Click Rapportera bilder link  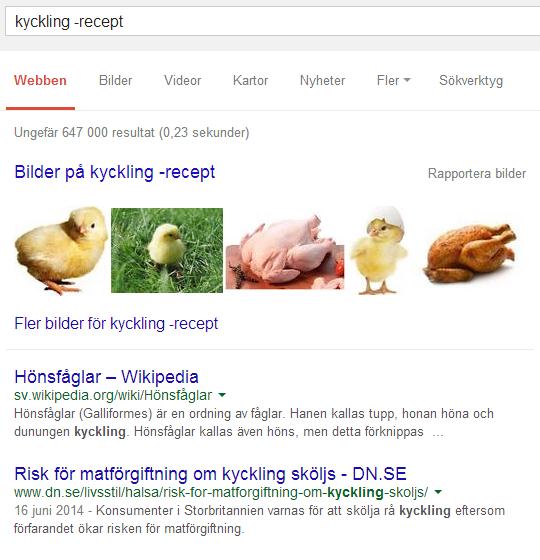tap(477, 174)
